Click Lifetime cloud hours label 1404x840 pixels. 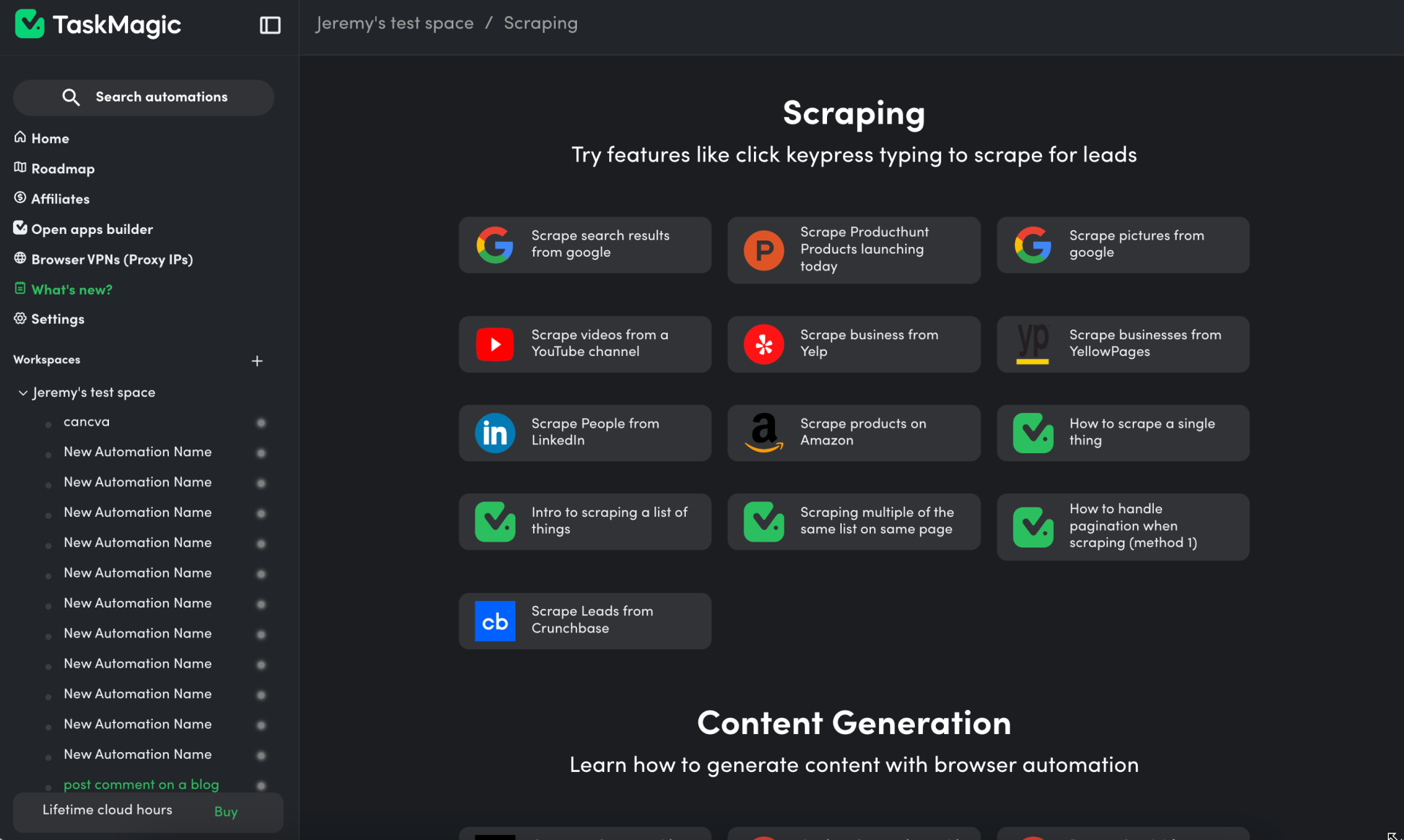pyautogui.click(x=107, y=810)
